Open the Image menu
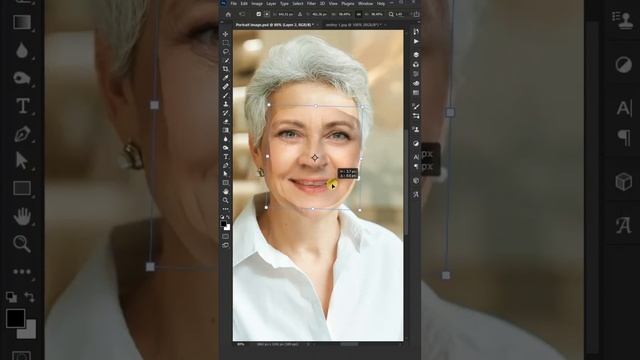The width and height of the screenshot is (640, 360). (x=257, y=3)
